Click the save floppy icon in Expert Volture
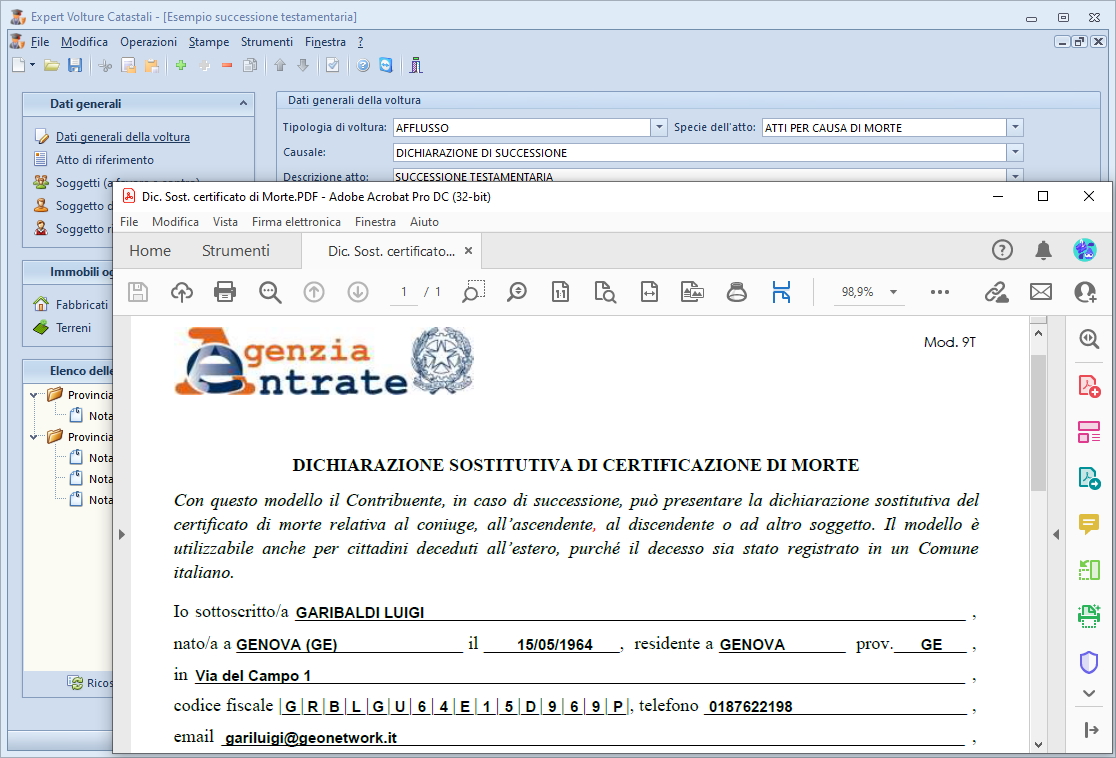The height and width of the screenshot is (758, 1116). pyautogui.click(x=75, y=65)
